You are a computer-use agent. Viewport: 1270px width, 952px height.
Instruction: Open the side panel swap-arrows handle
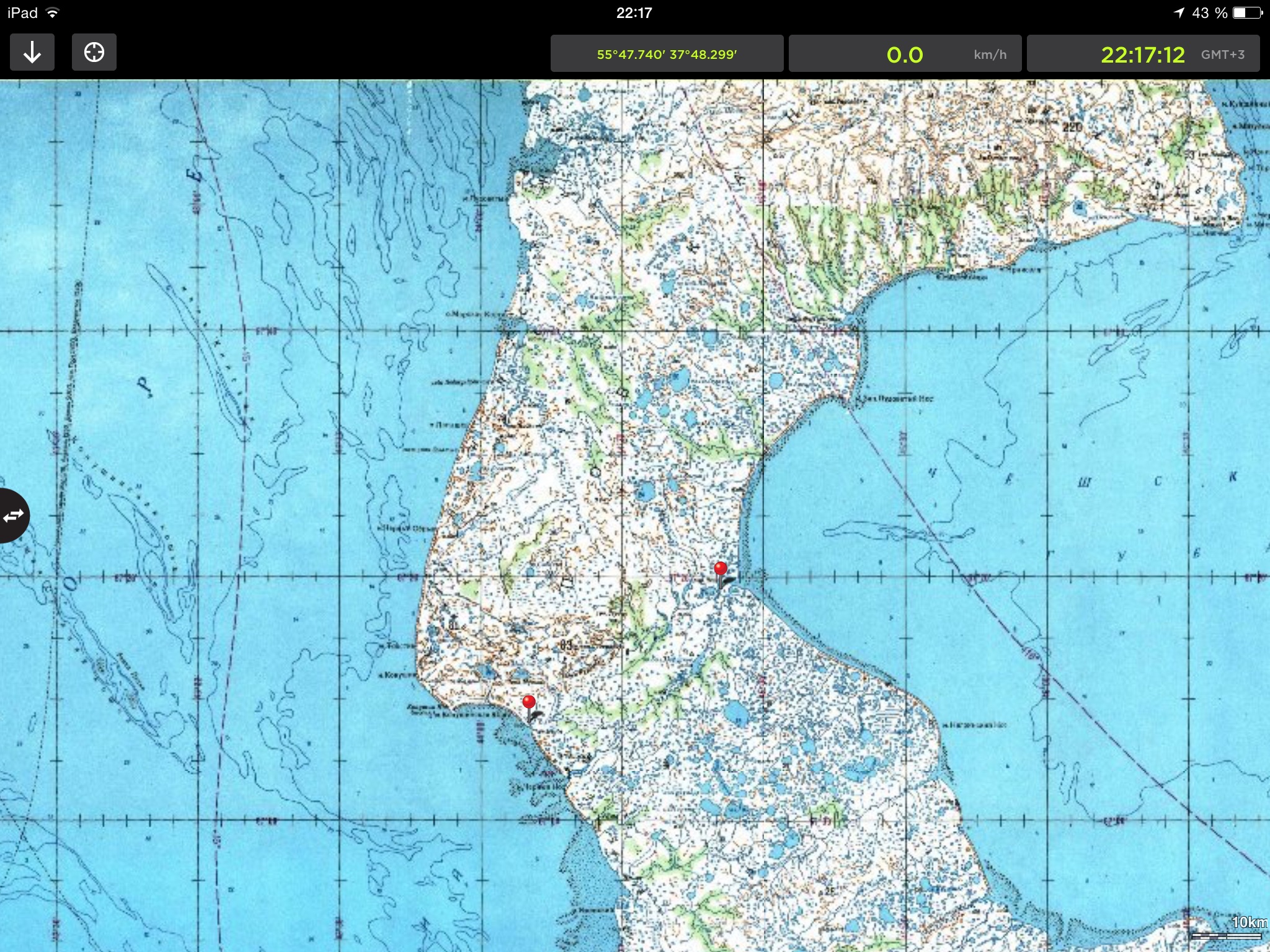13,516
